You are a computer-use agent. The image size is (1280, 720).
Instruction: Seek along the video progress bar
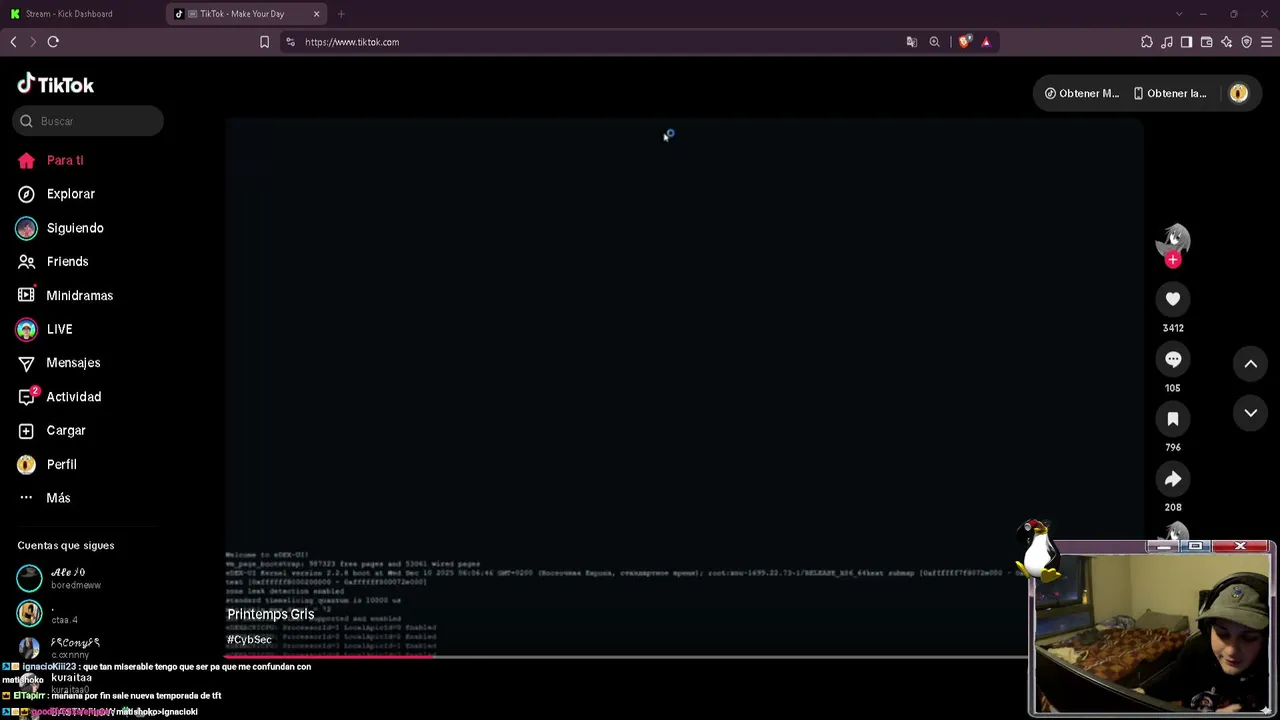pyautogui.click(x=626, y=657)
